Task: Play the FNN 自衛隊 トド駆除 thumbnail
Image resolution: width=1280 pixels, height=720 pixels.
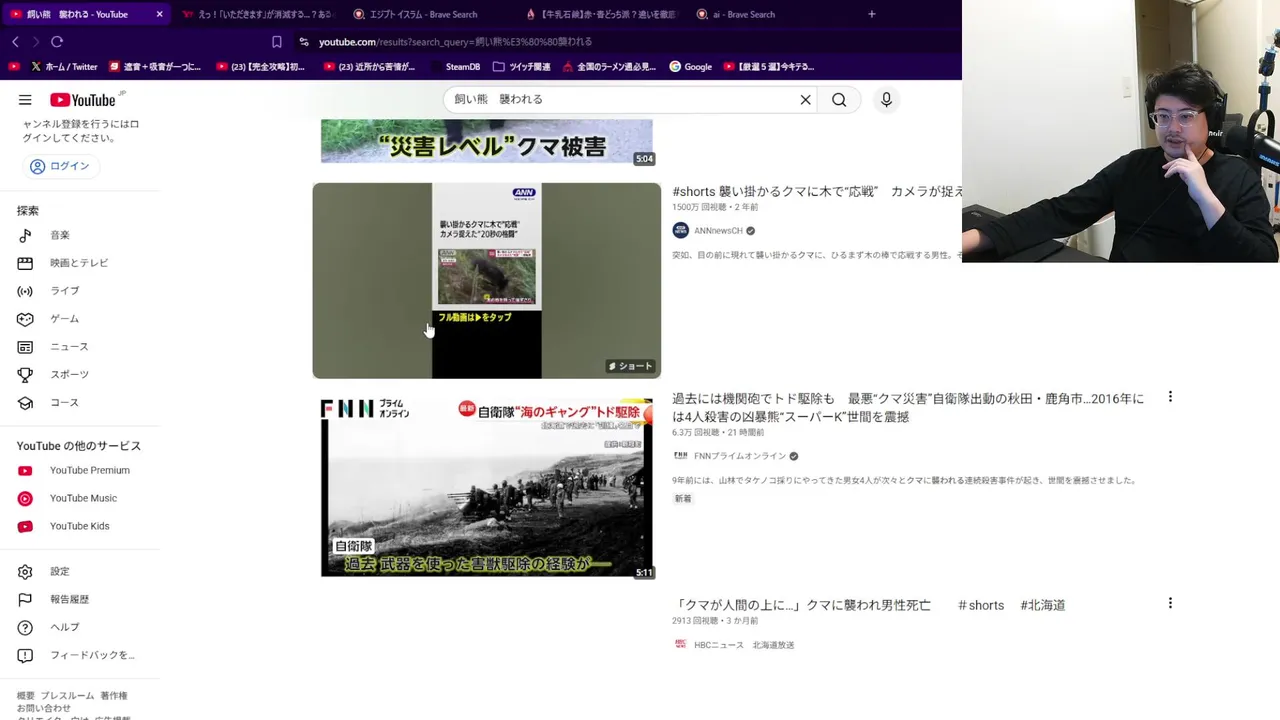Action: pyautogui.click(x=487, y=487)
